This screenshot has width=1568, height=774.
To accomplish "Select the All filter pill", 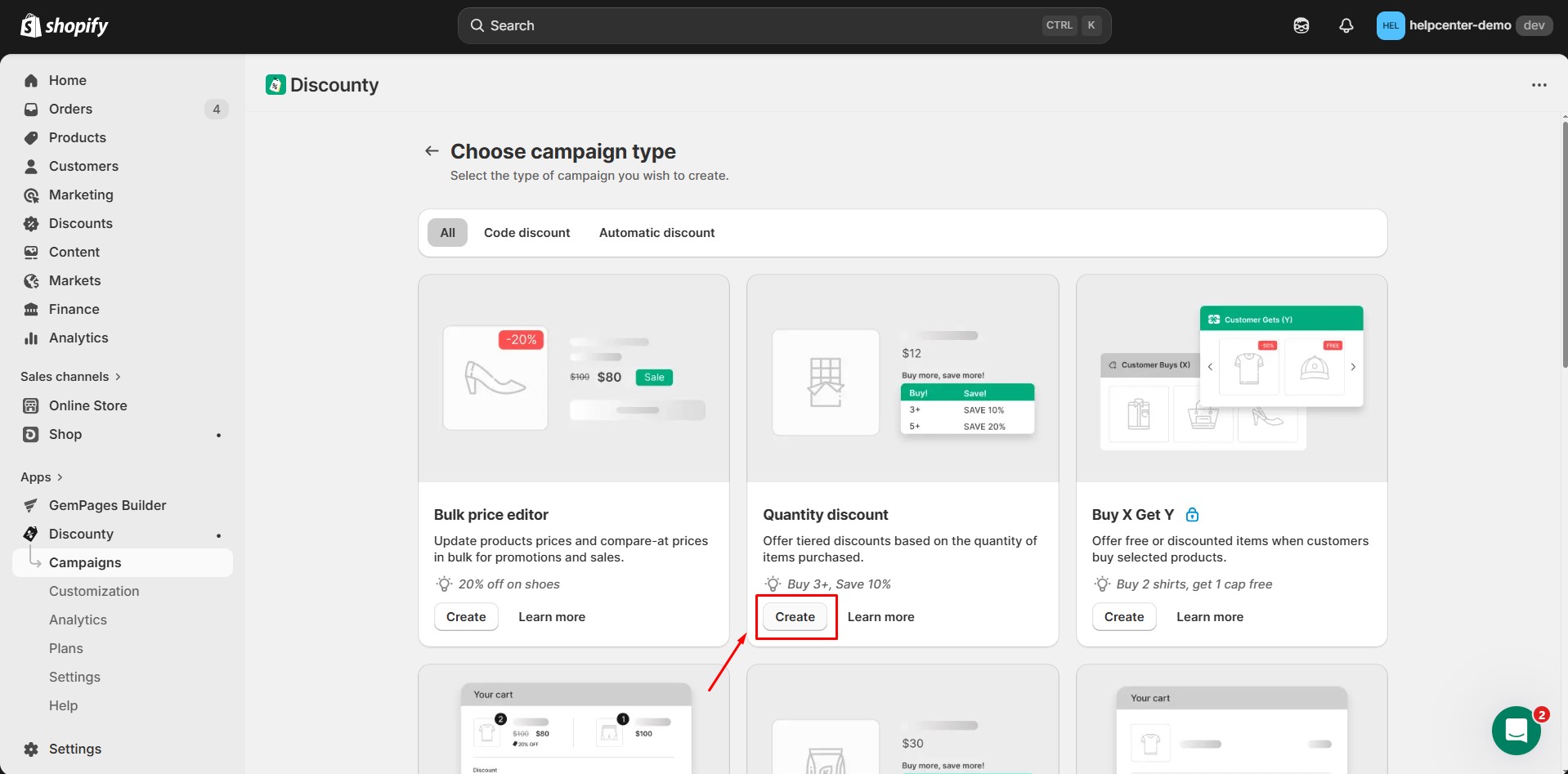I will (446, 232).
